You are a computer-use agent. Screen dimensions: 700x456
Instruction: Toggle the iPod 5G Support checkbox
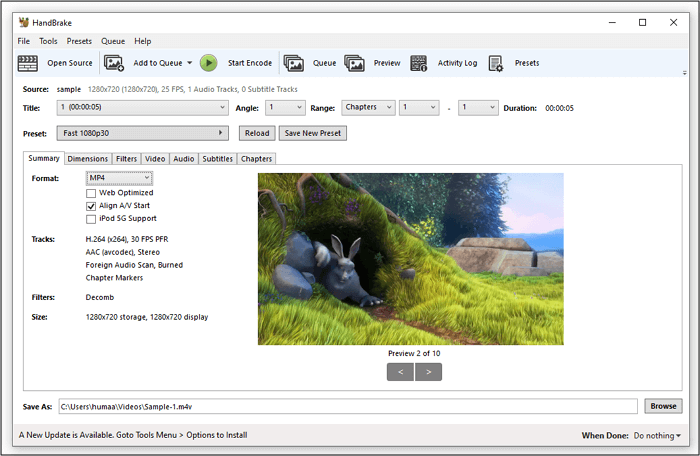pyautogui.click(x=91, y=218)
